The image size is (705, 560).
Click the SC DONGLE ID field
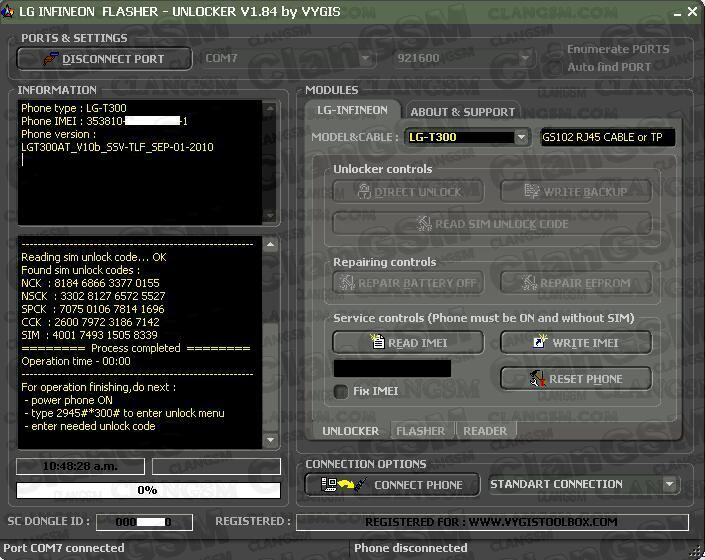144,522
